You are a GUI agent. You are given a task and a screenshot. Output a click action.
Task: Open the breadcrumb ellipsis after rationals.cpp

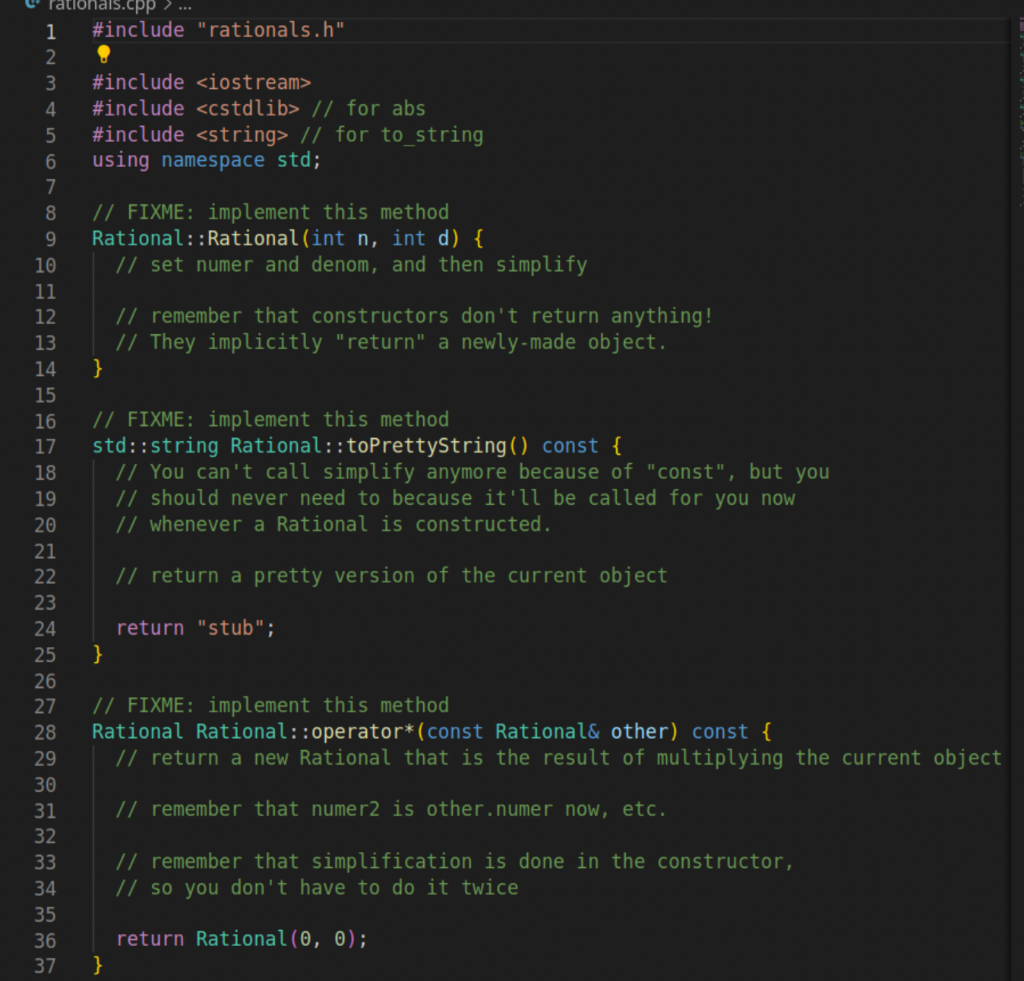tap(185, 6)
